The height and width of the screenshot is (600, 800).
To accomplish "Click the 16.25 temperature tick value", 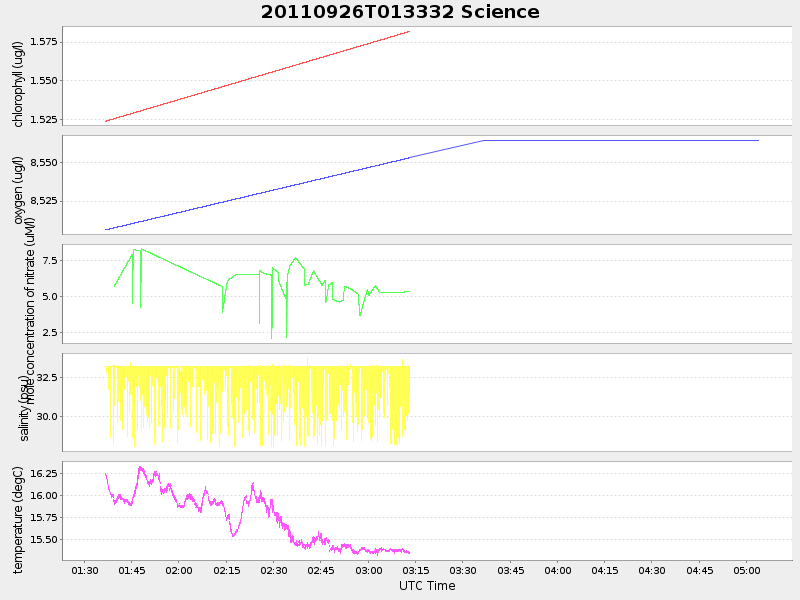I will (x=44, y=473).
